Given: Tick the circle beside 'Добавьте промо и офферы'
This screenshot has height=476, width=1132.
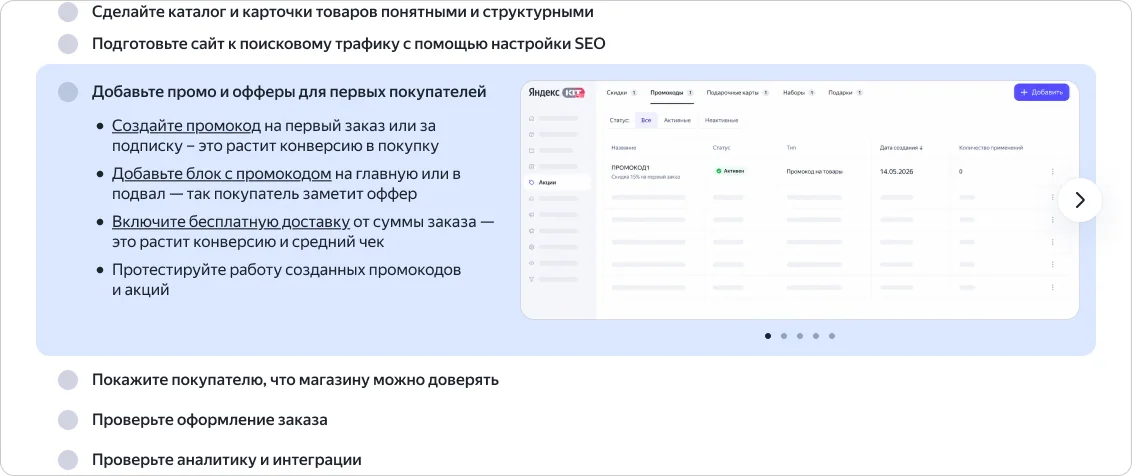Looking at the screenshot, I should [68, 92].
